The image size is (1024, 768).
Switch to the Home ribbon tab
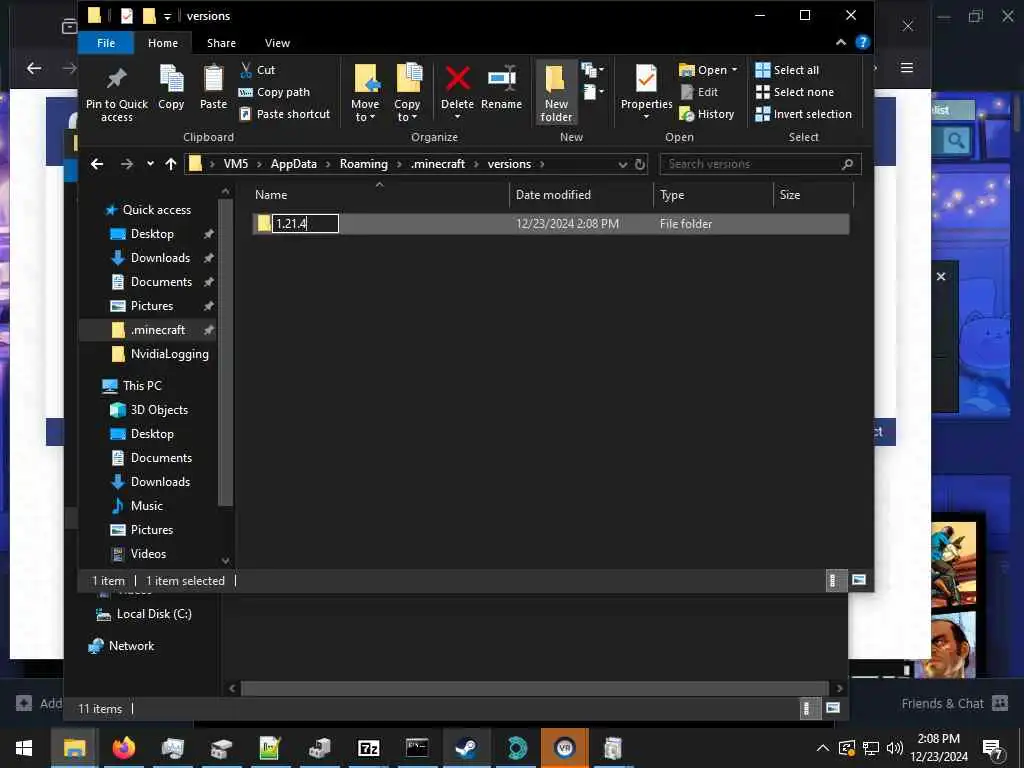(163, 43)
